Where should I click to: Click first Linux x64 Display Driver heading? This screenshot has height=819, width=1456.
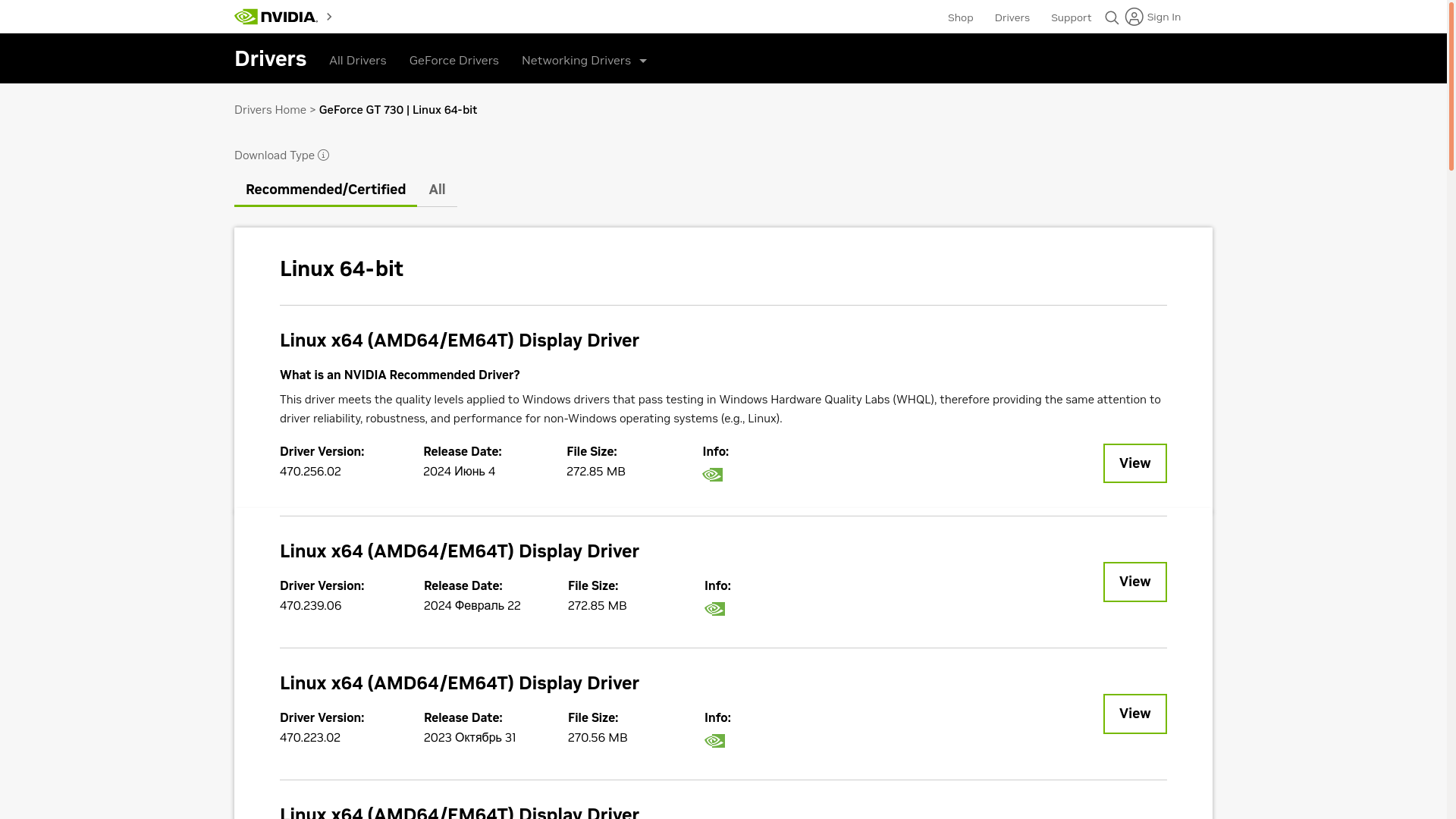[x=460, y=340]
